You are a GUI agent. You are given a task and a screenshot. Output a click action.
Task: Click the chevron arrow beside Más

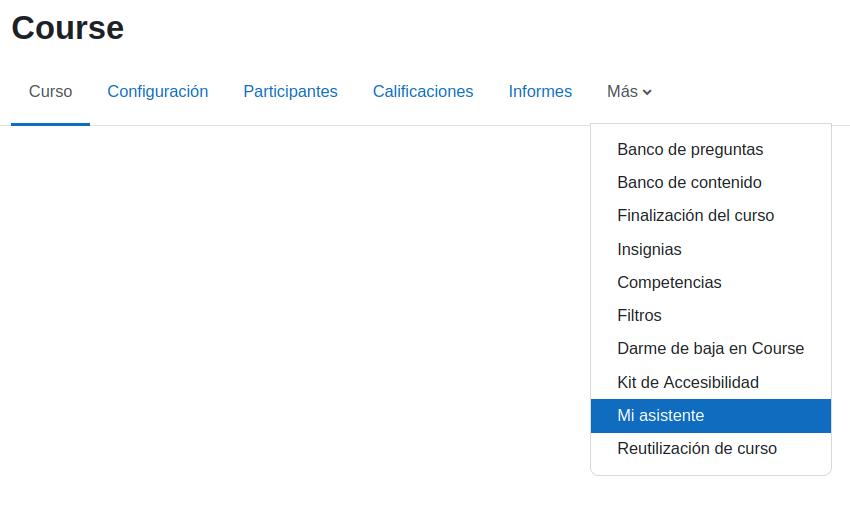click(647, 93)
